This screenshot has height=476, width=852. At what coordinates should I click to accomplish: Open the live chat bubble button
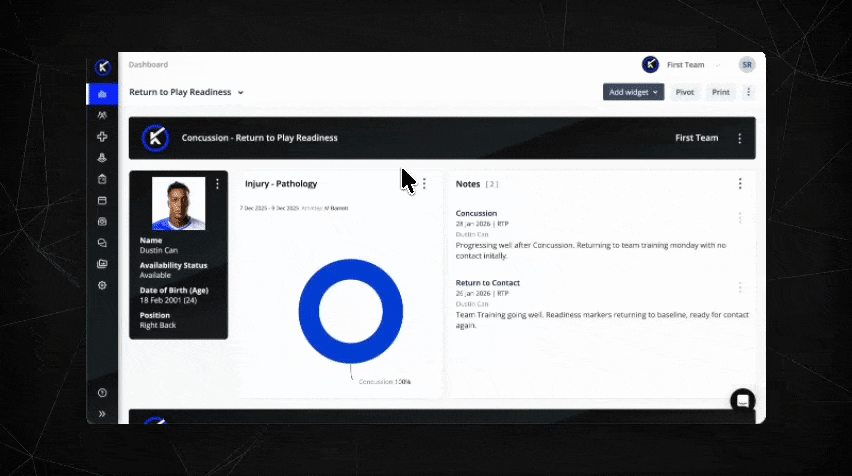[742, 400]
